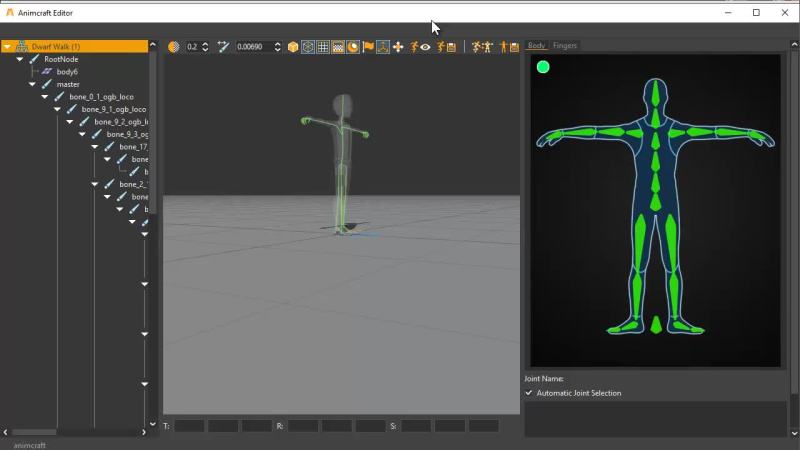Collapse the bone_9_3 expander arrow
This screenshot has height=450, width=800.
[x=82, y=134]
